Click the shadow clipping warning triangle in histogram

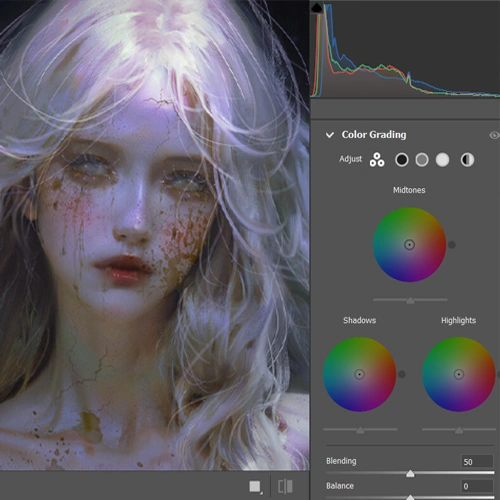(x=317, y=8)
